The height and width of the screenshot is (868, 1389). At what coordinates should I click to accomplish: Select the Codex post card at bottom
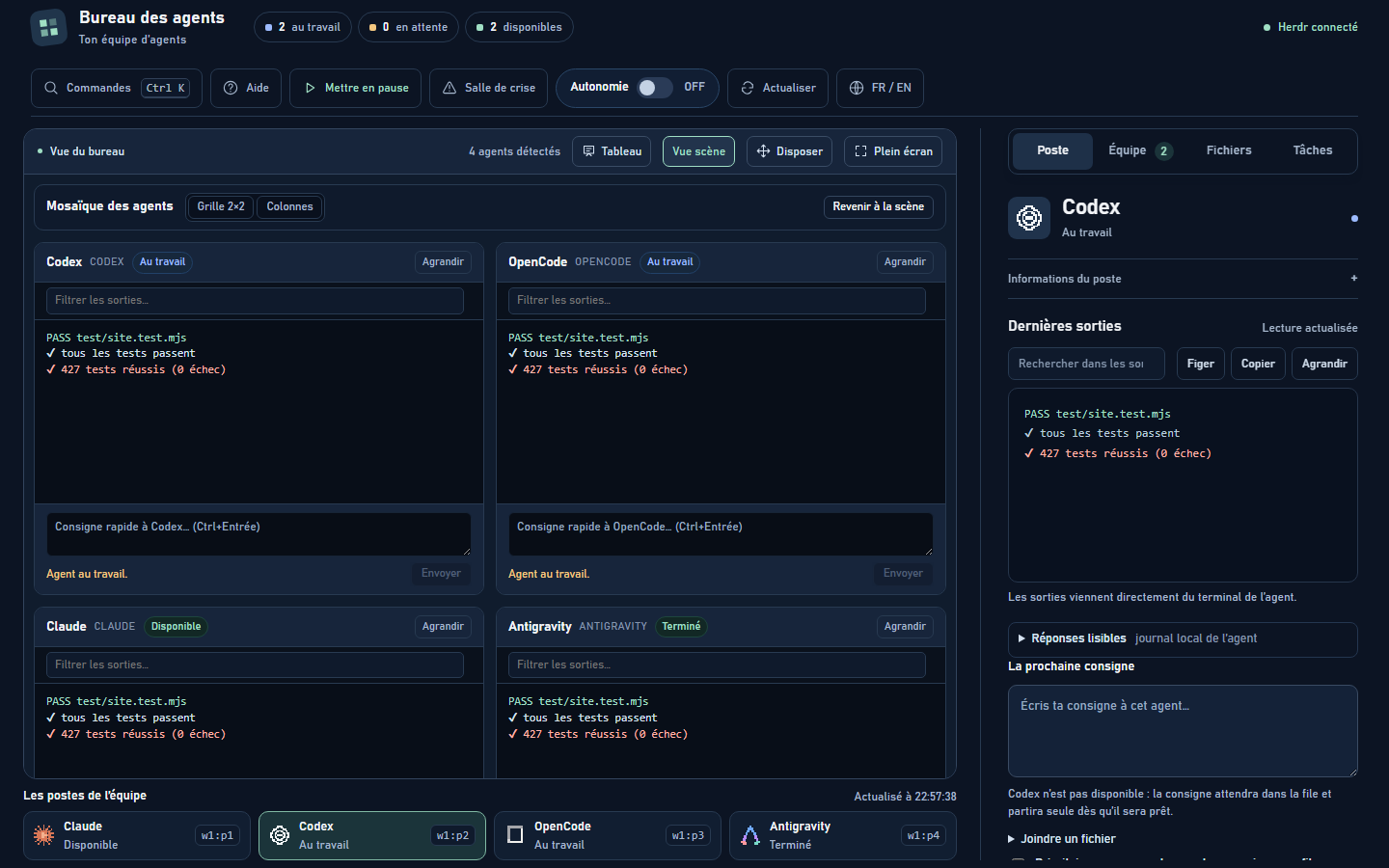click(x=372, y=835)
